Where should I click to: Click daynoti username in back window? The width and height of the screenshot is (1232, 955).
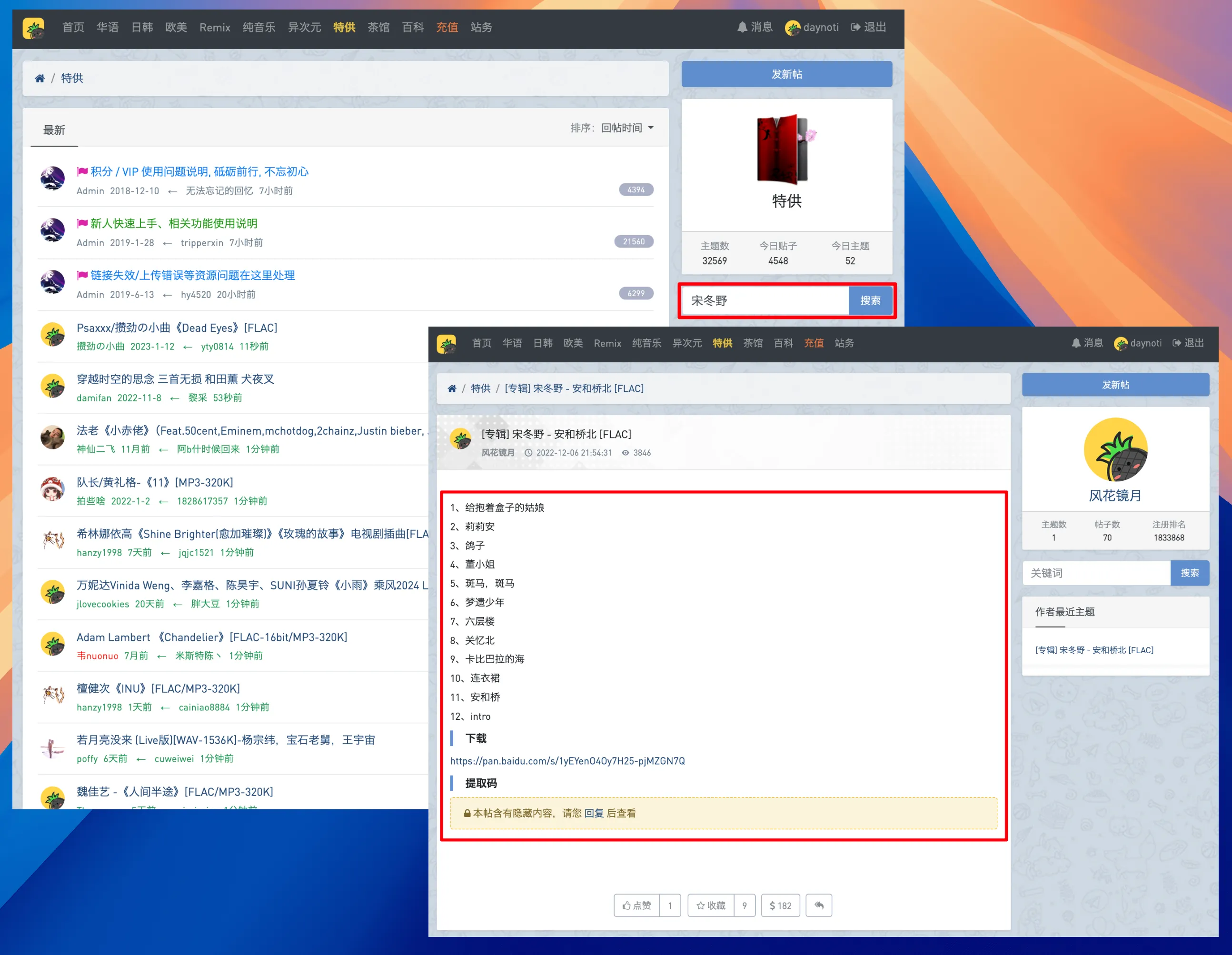pos(820,27)
